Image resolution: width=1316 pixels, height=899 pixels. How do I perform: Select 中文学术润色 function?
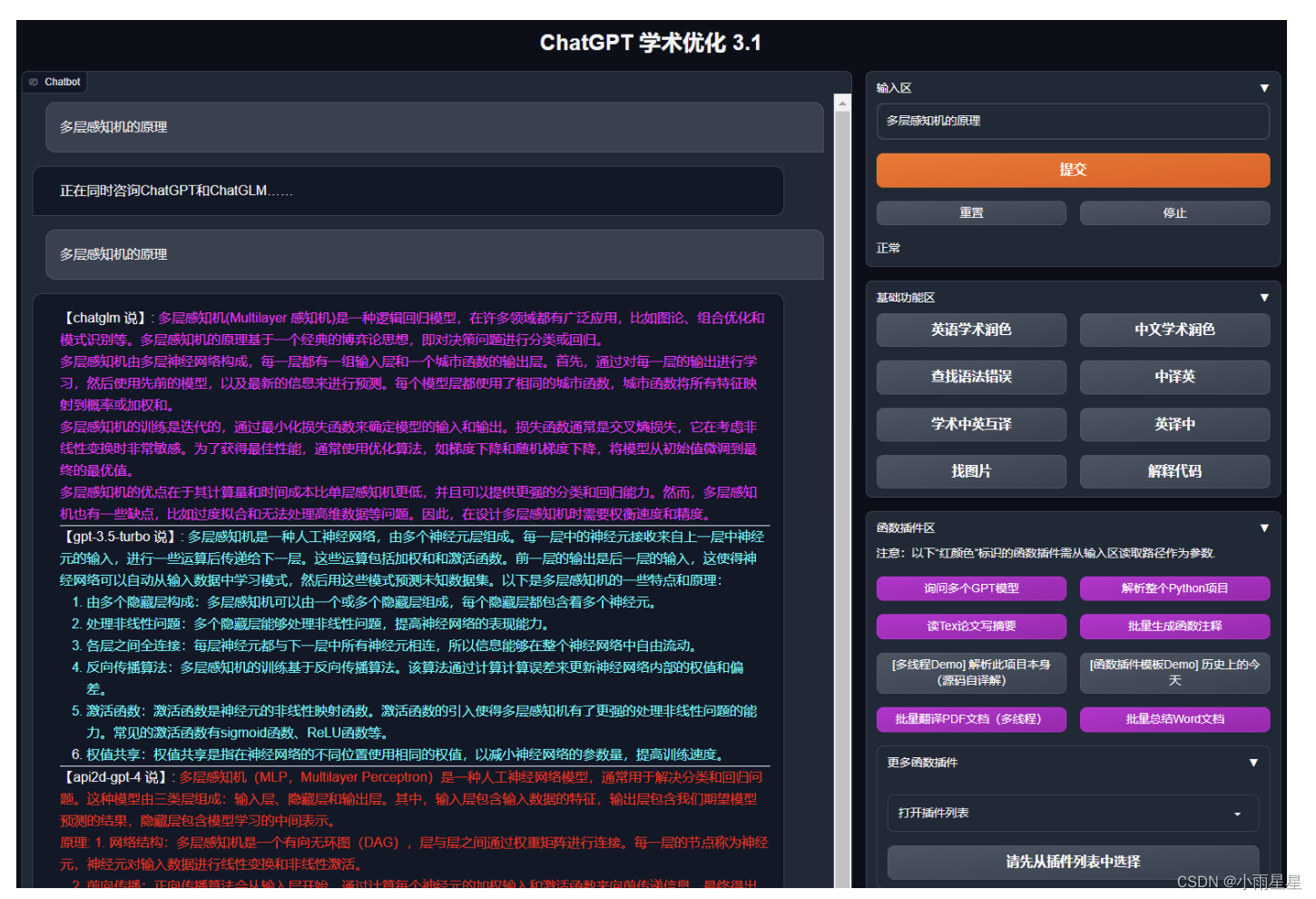pyautogui.click(x=1174, y=330)
